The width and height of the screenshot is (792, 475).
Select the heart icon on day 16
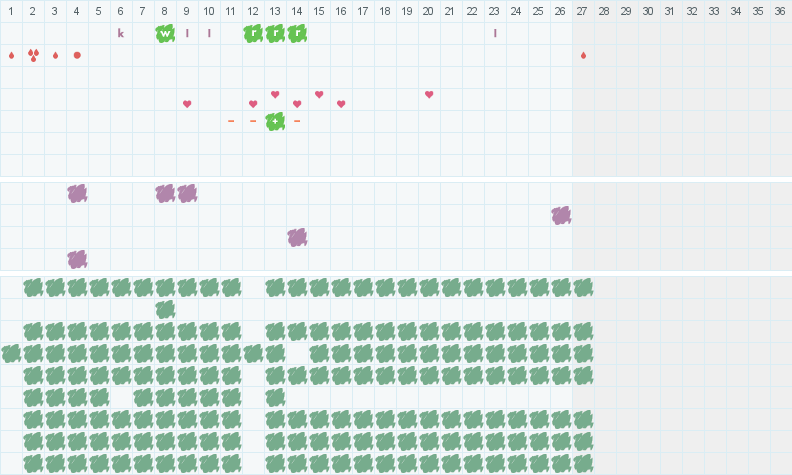(341, 104)
